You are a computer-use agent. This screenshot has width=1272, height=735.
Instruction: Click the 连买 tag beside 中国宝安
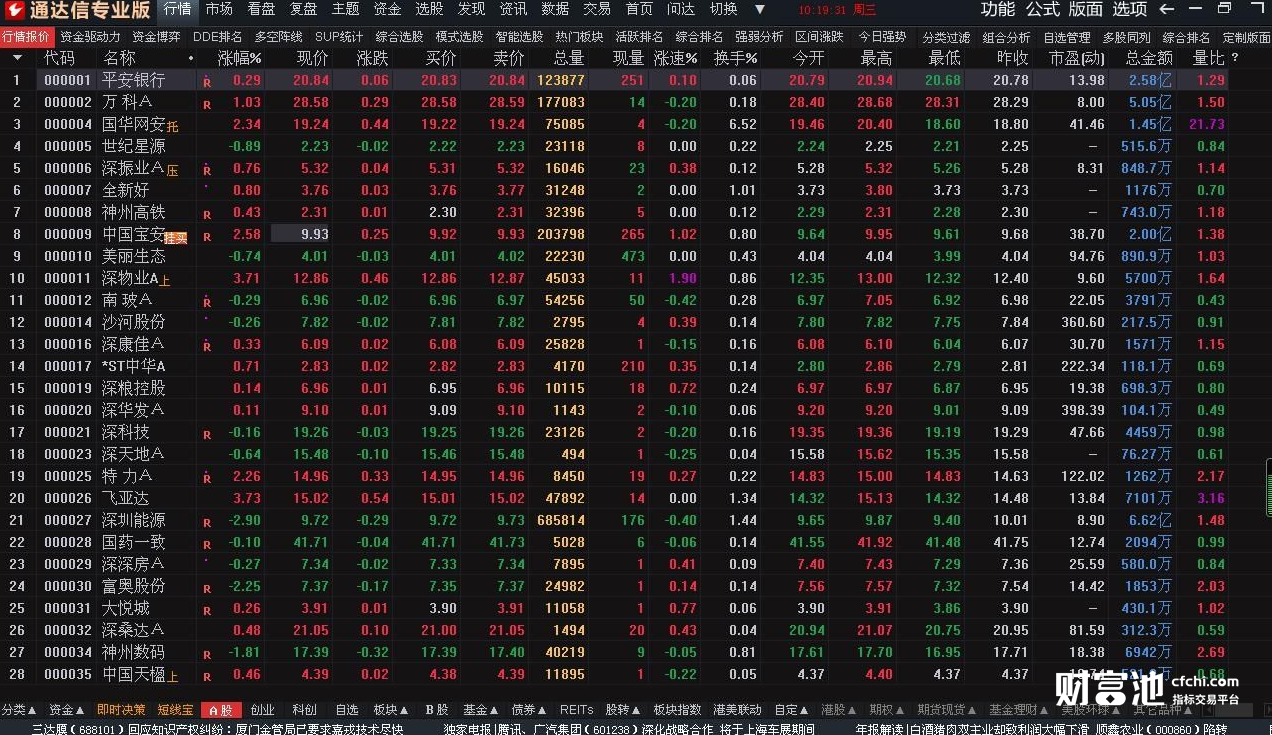coord(176,237)
